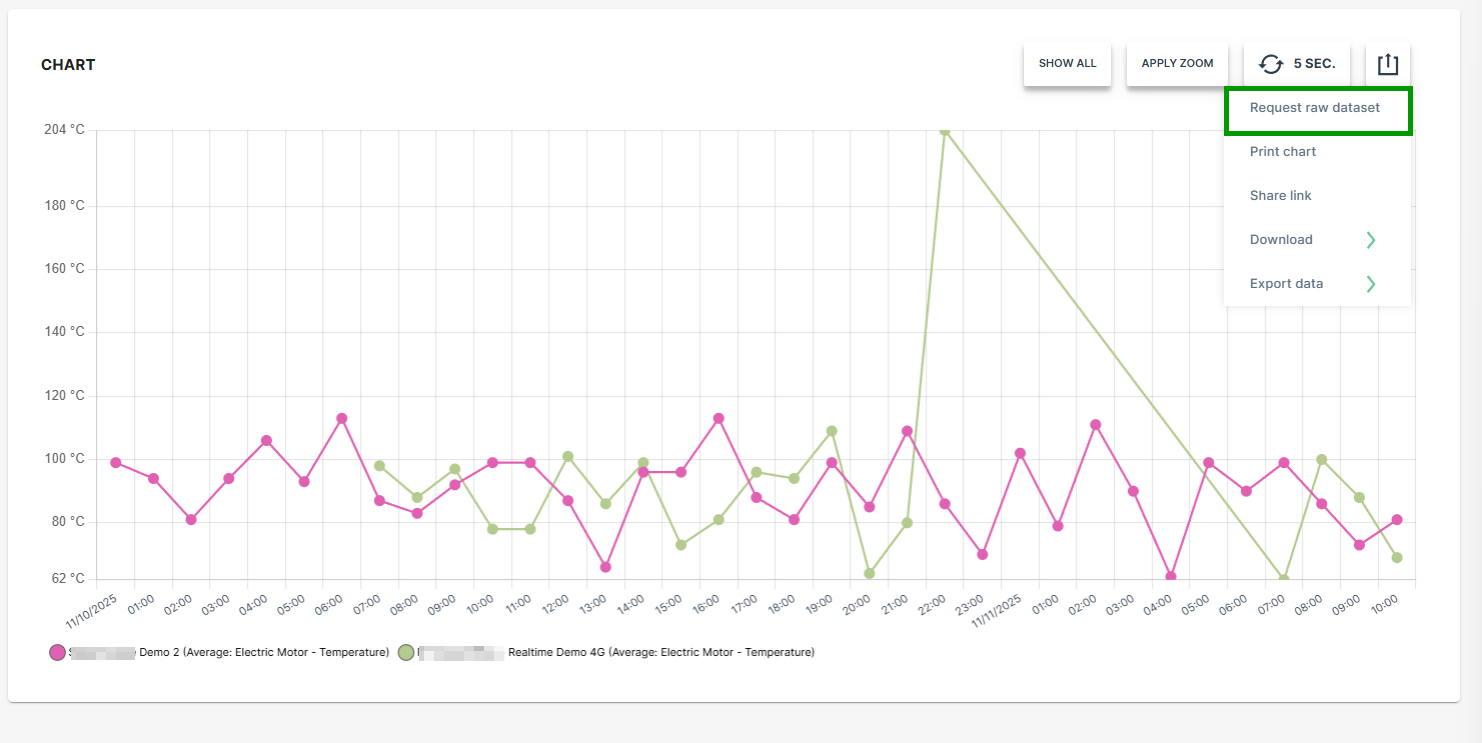Viewport: 1482px width, 743px height.
Task: Choose Print chart in the export menu
Action: tap(1283, 152)
